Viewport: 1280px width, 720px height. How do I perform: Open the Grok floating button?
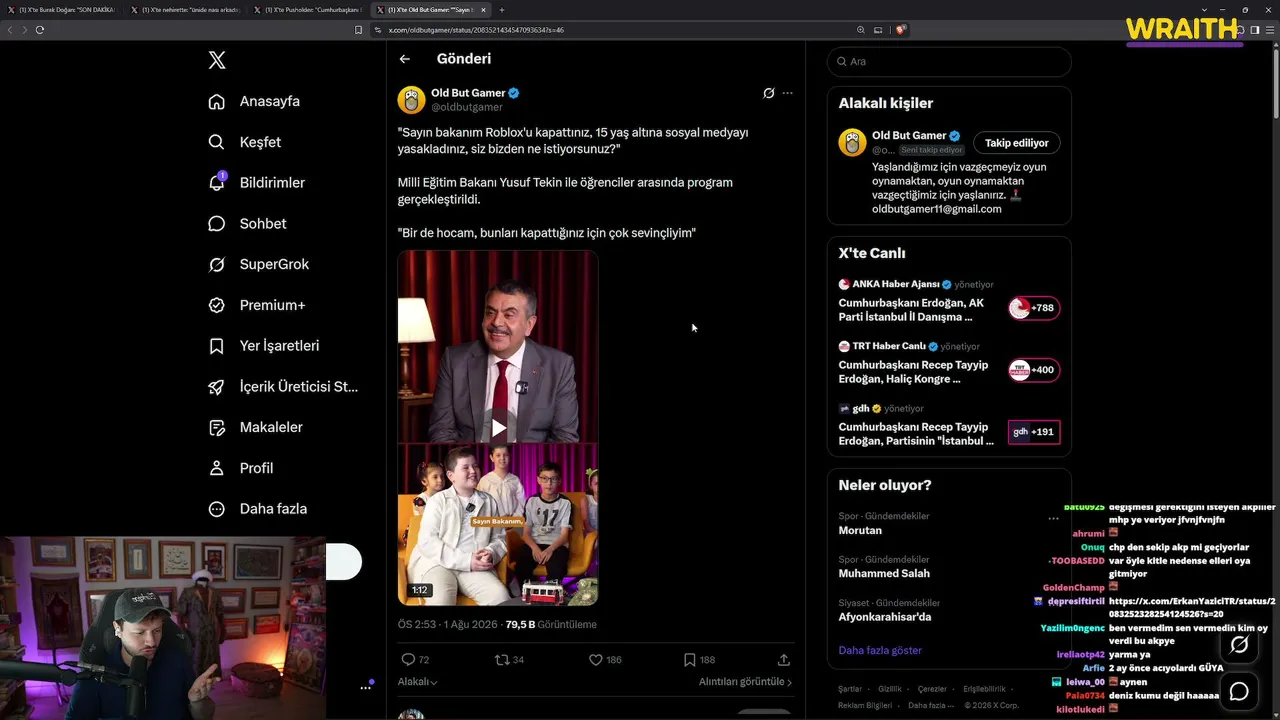[1239, 645]
